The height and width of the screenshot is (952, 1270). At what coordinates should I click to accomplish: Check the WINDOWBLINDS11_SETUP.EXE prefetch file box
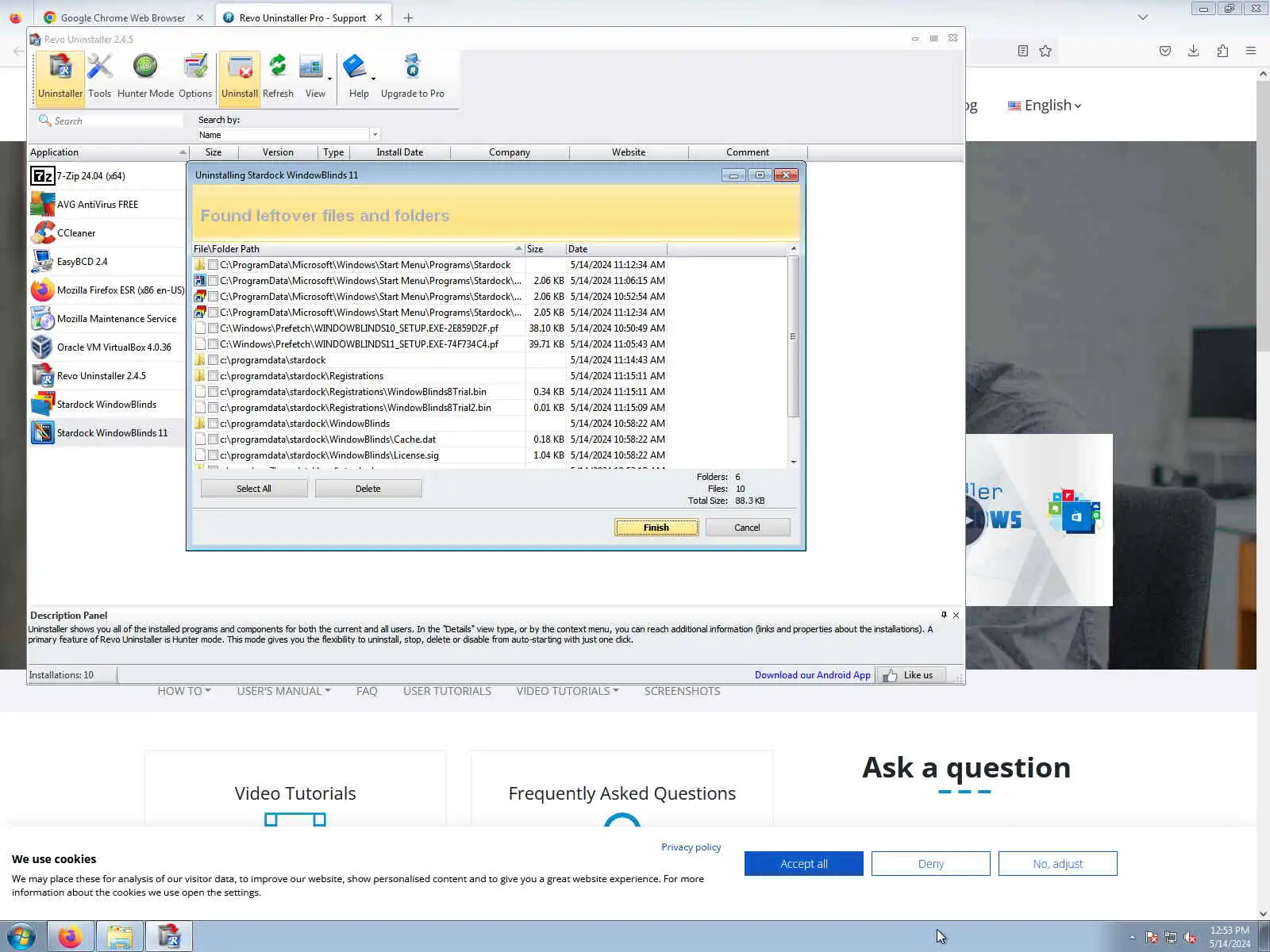click(x=213, y=344)
